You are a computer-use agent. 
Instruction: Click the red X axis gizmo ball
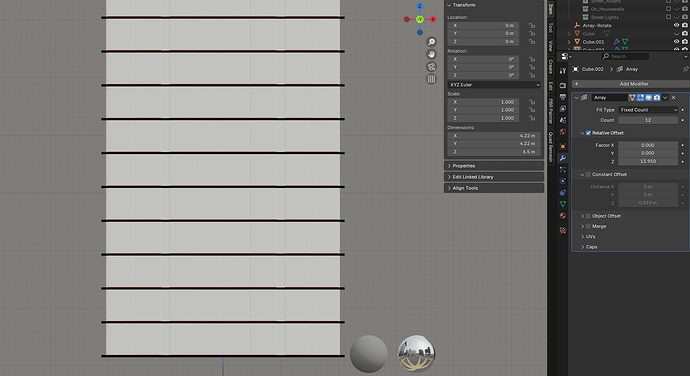pyautogui.click(x=433, y=19)
